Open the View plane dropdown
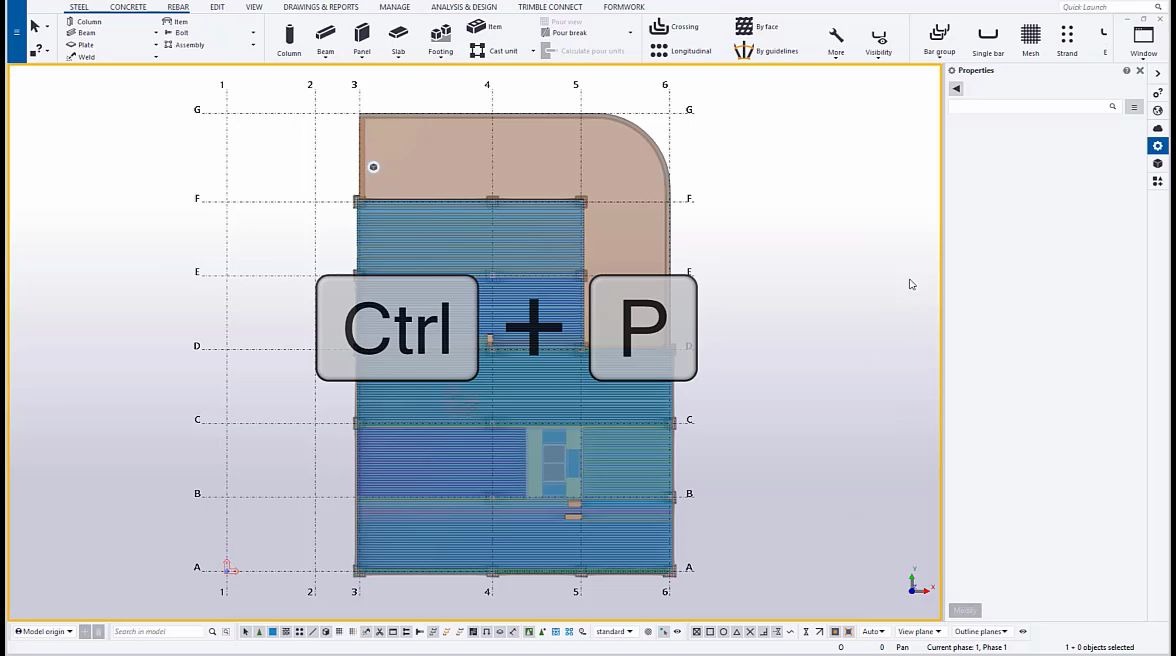 coord(919,631)
